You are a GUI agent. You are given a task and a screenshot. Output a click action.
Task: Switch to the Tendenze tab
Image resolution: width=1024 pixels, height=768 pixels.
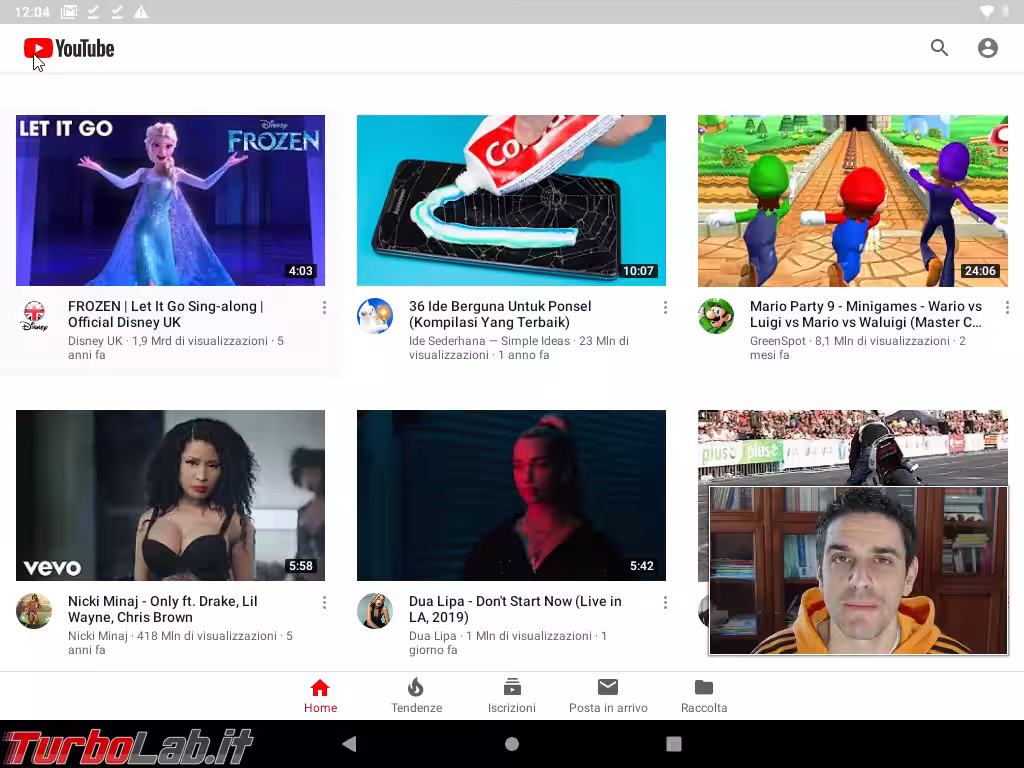(x=416, y=695)
